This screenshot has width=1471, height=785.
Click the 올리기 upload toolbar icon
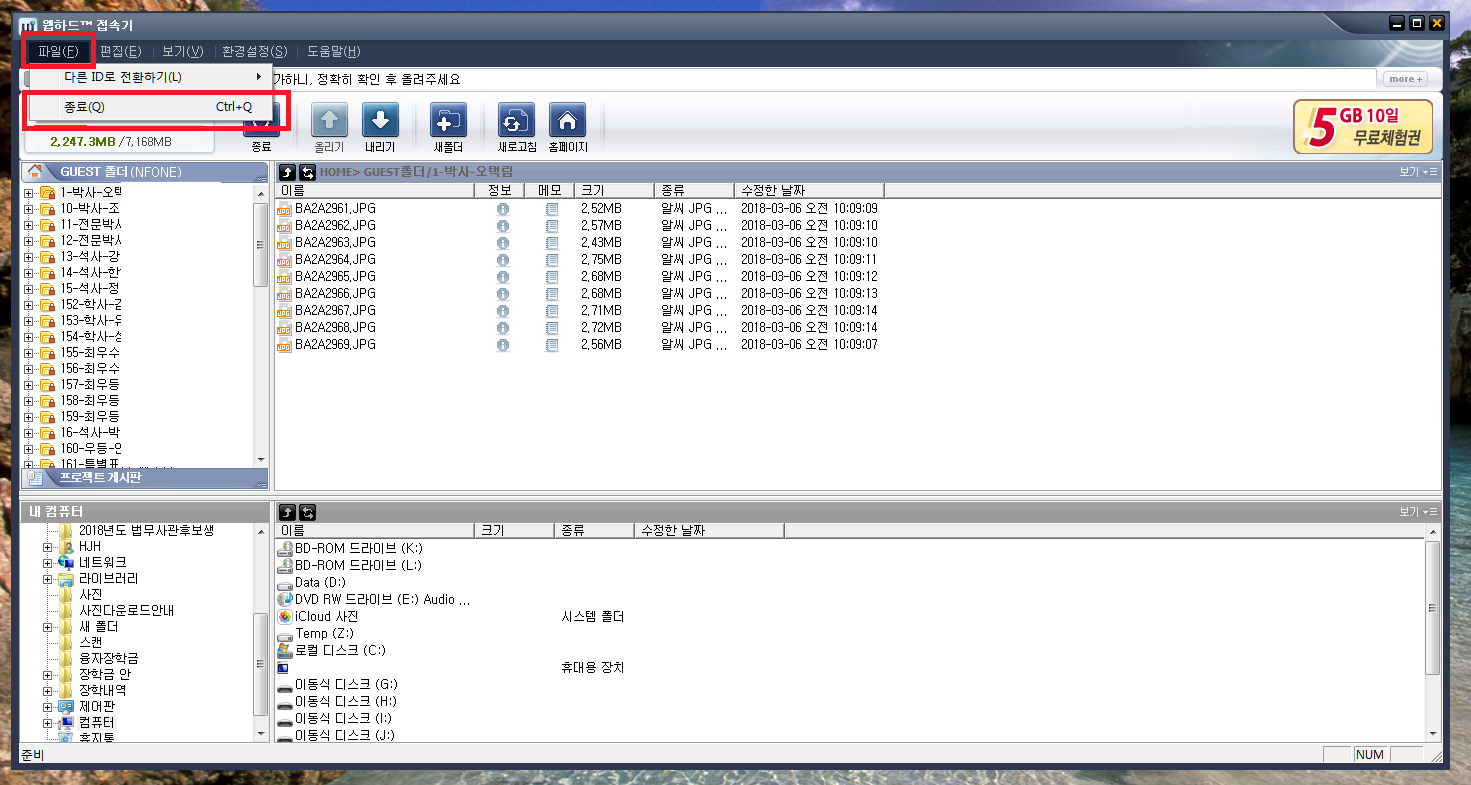pos(329,121)
